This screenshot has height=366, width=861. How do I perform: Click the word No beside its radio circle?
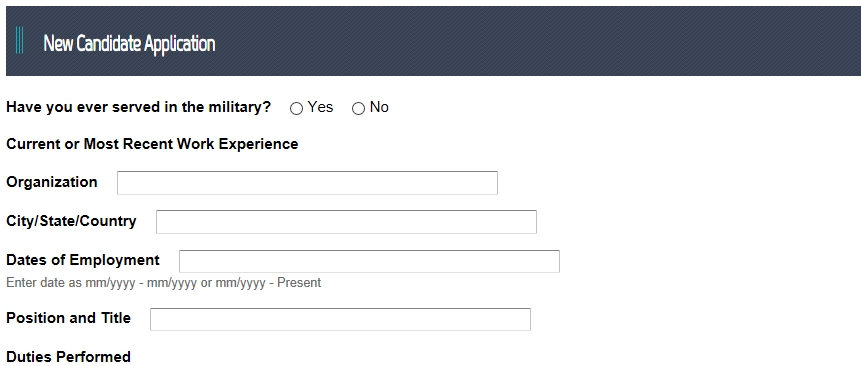[x=379, y=107]
